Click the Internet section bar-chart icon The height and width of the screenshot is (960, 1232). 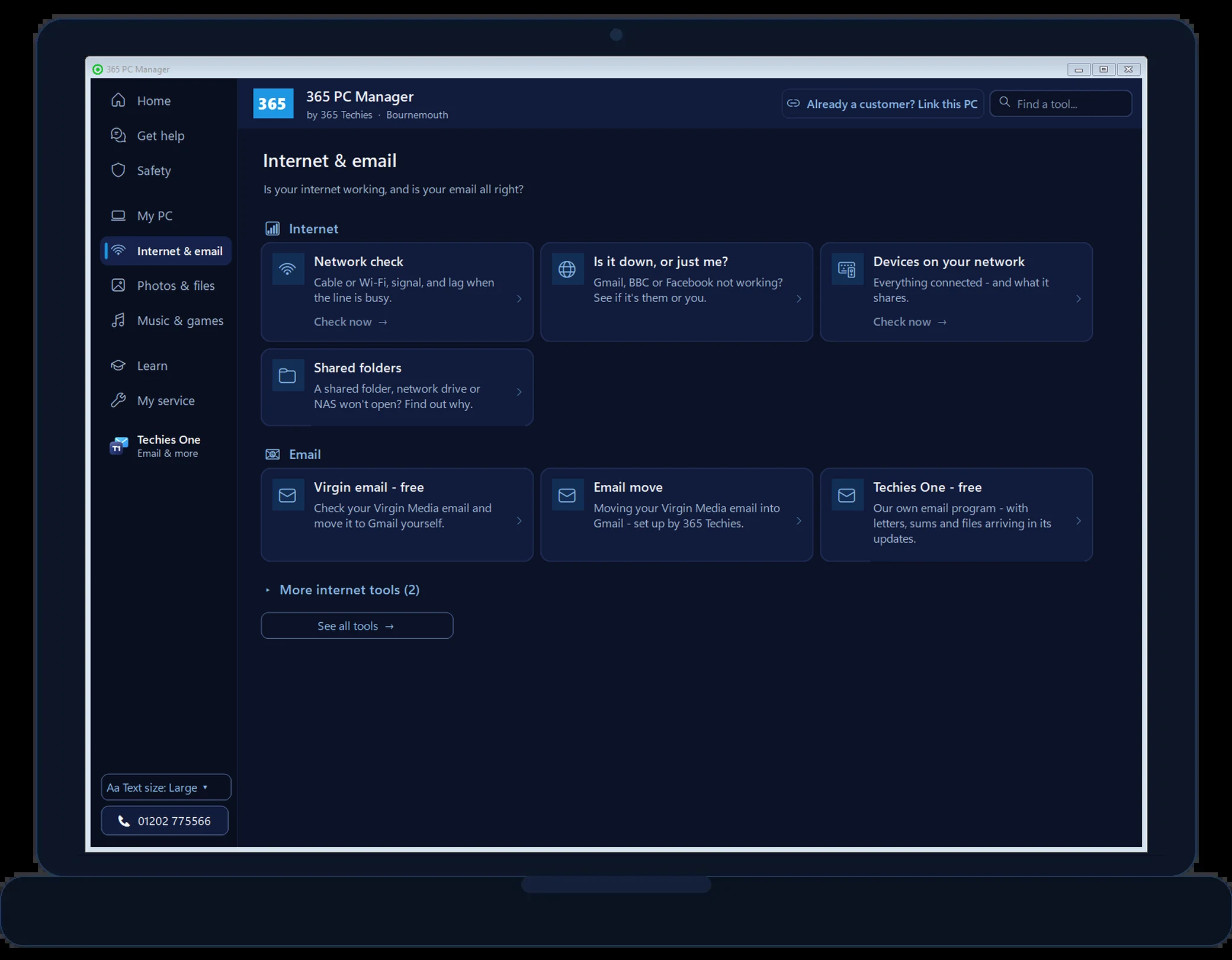[x=272, y=229]
